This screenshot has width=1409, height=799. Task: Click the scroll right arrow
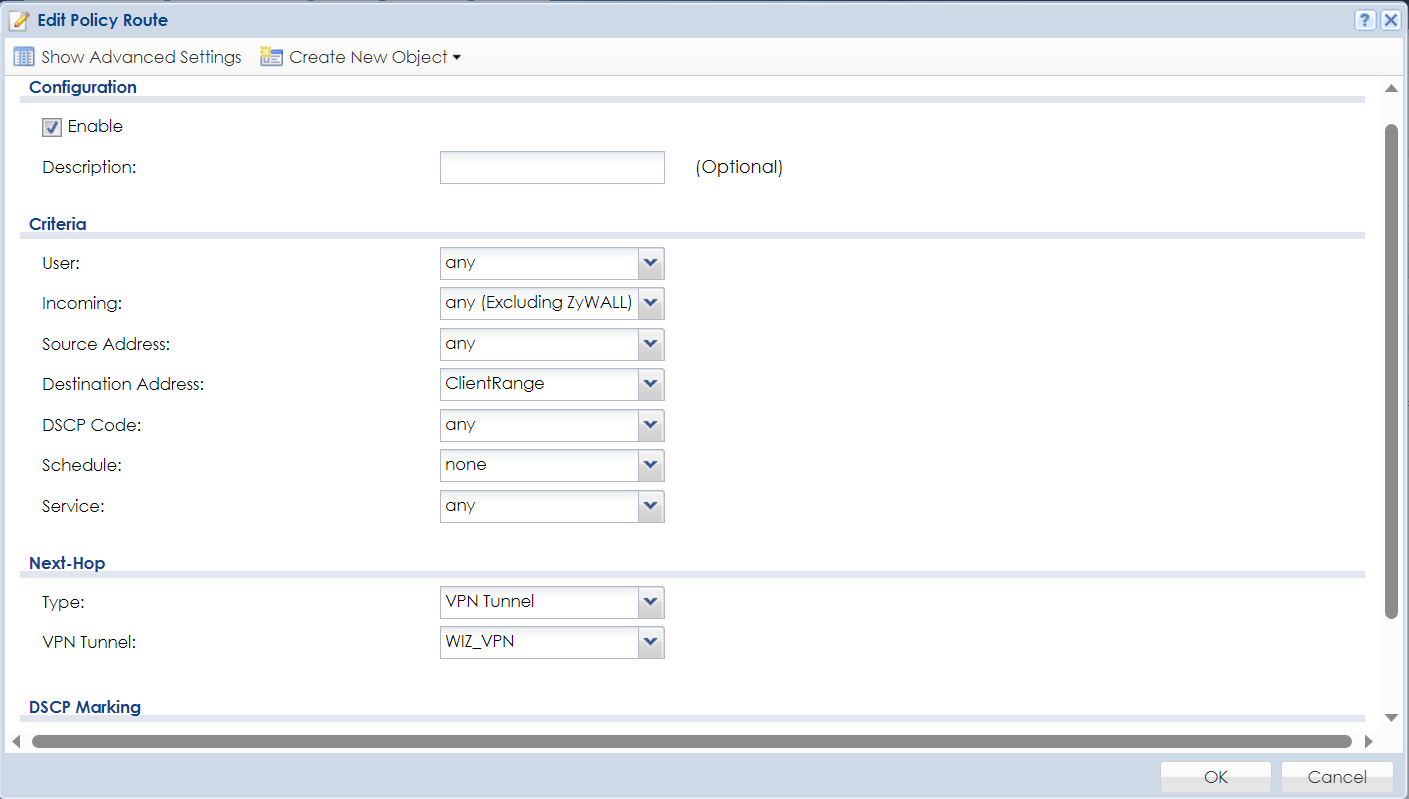1368,742
